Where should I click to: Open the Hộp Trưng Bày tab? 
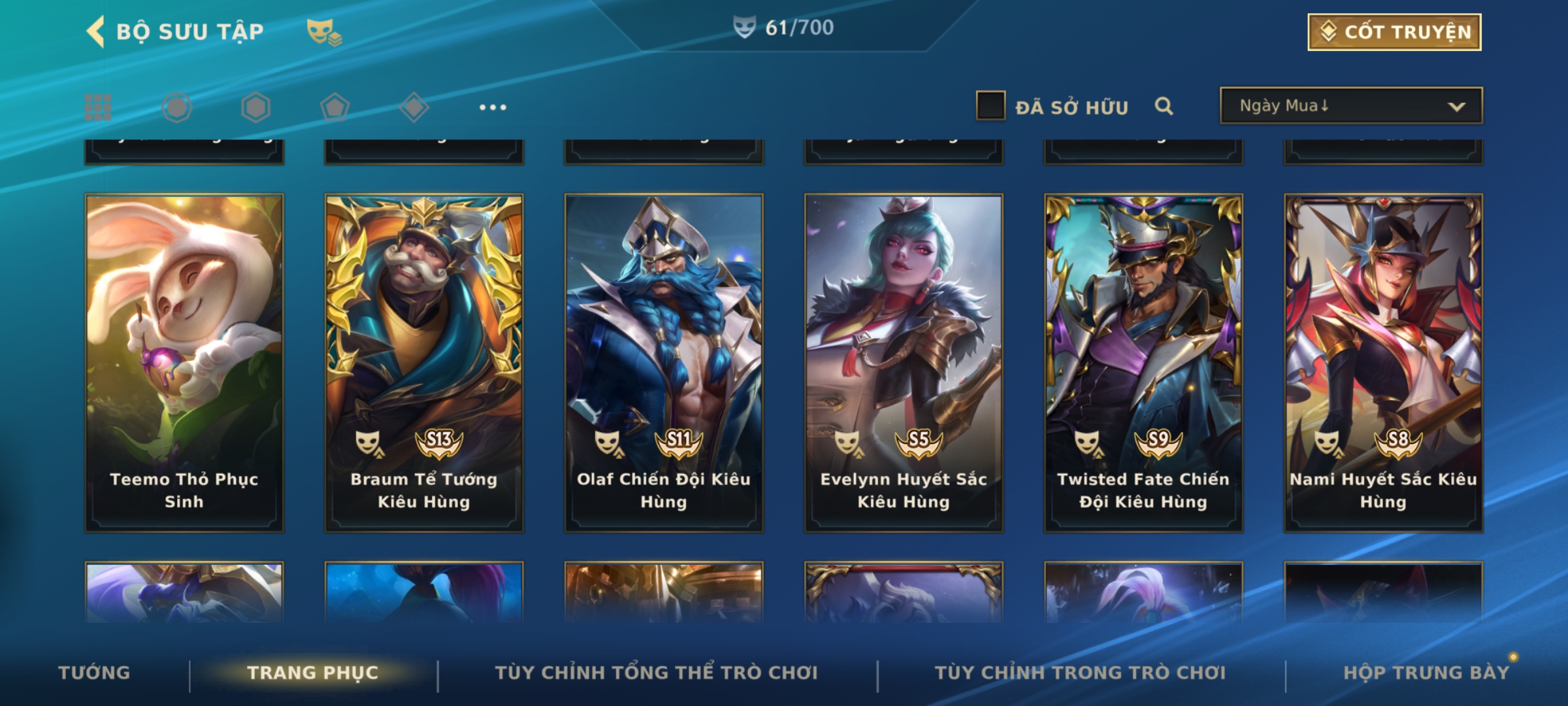[1426, 673]
